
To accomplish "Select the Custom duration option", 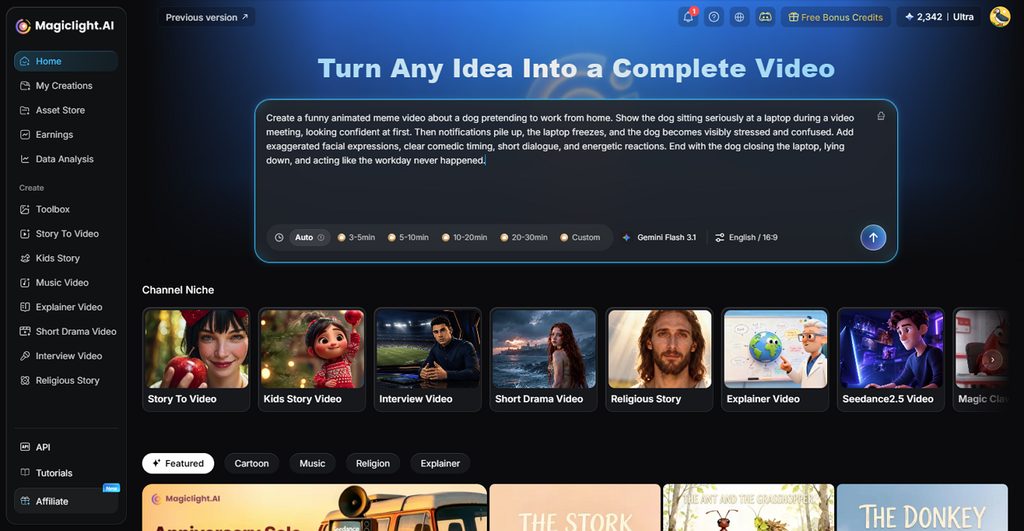I will (580, 238).
